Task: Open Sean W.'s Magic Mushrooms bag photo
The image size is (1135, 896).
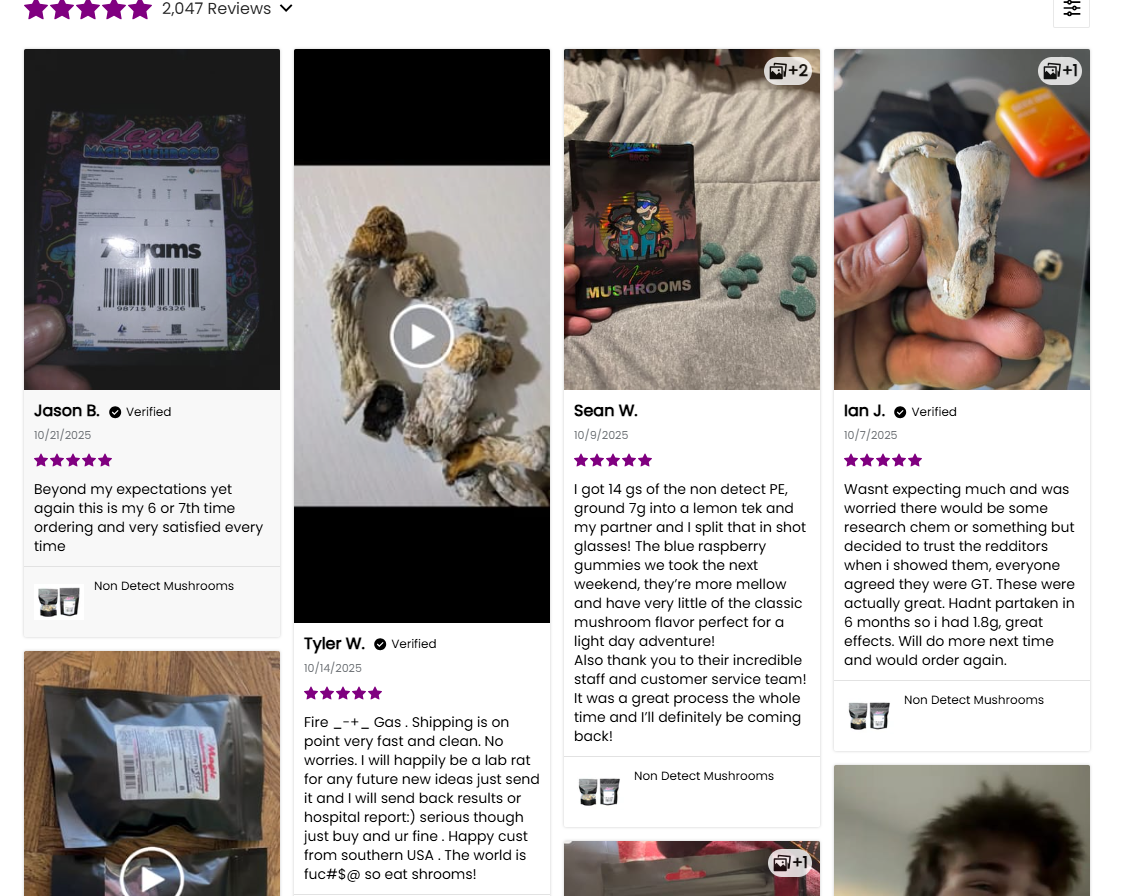Action: (x=692, y=219)
